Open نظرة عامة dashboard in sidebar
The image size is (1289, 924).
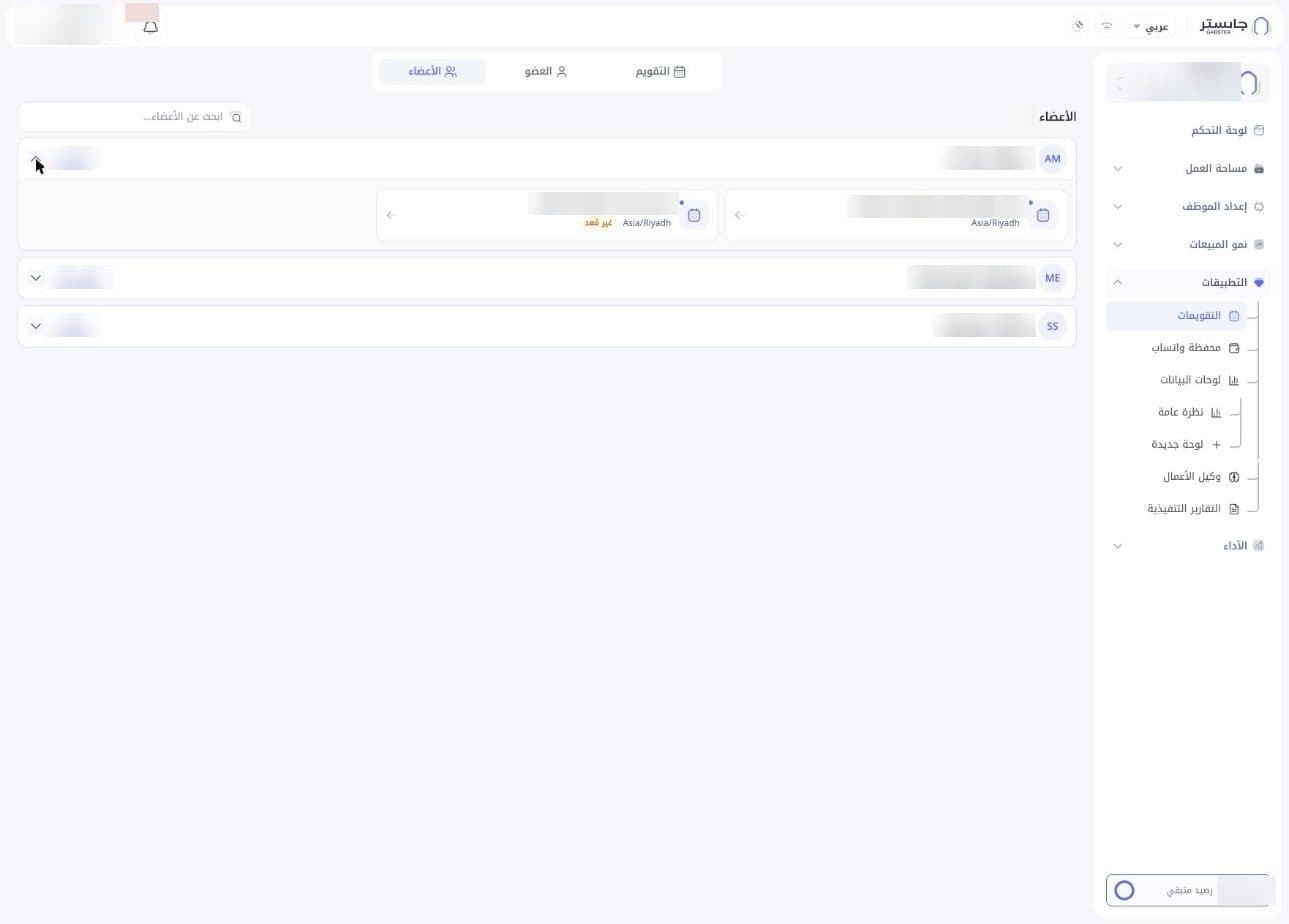tap(1189, 412)
